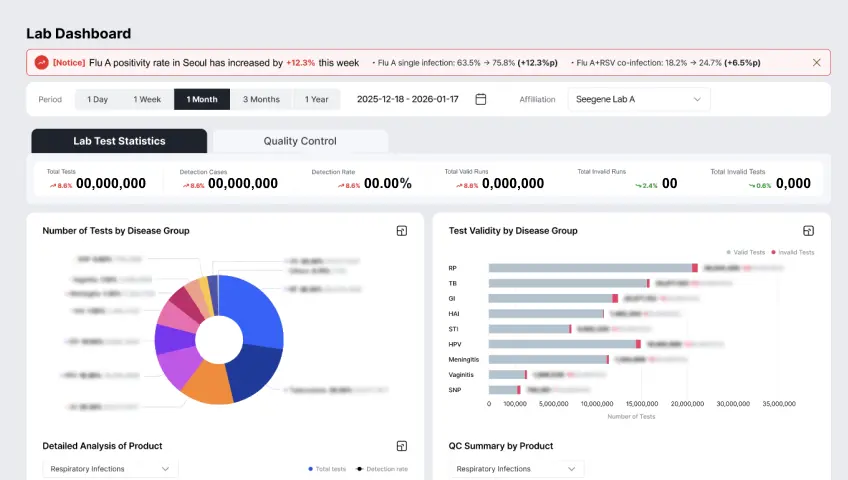
Task: Open Respiratory Infections dropdown under Detailed Analysis
Action: coord(110,469)
